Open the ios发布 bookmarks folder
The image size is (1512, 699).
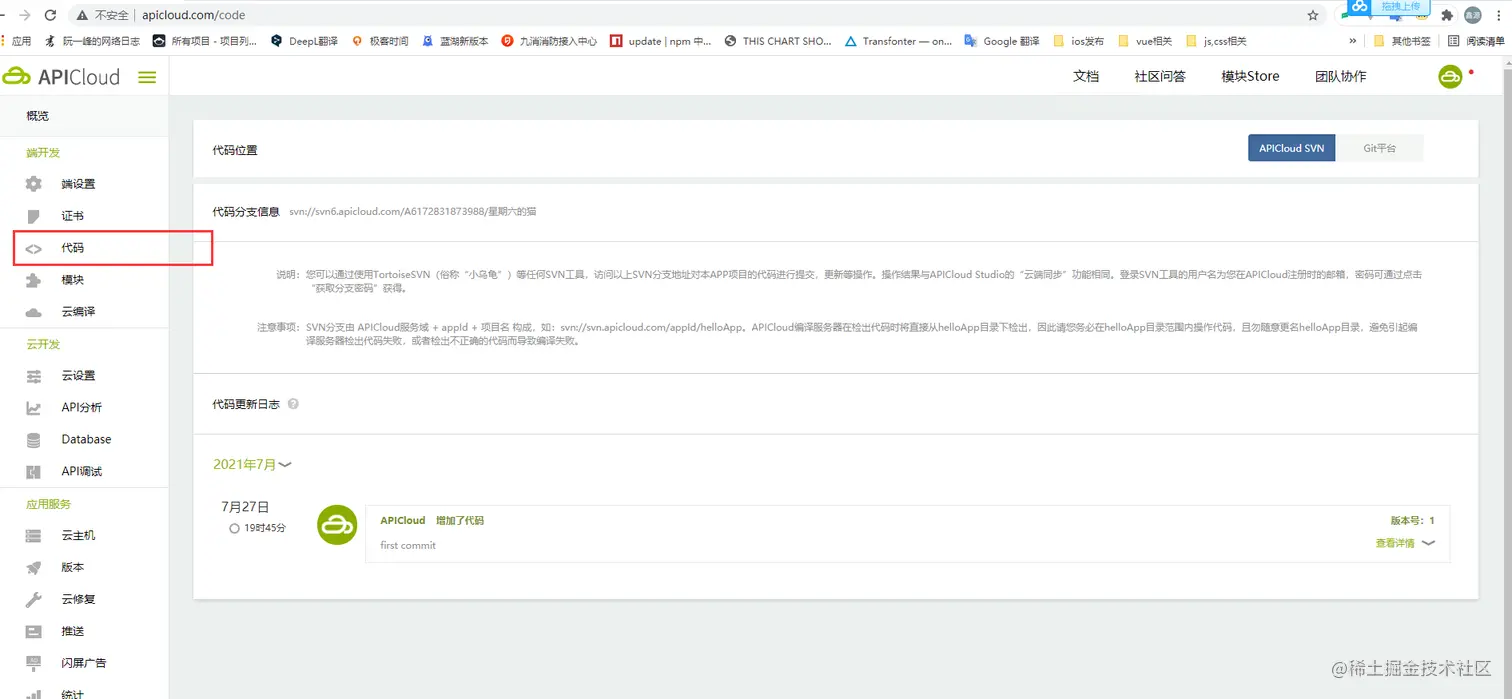pos(1079,41)
